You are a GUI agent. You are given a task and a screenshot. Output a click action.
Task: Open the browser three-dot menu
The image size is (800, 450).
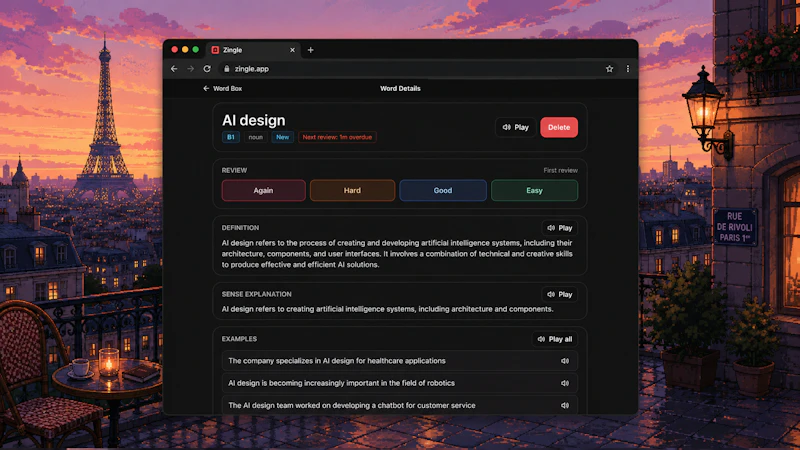[628, 69]
